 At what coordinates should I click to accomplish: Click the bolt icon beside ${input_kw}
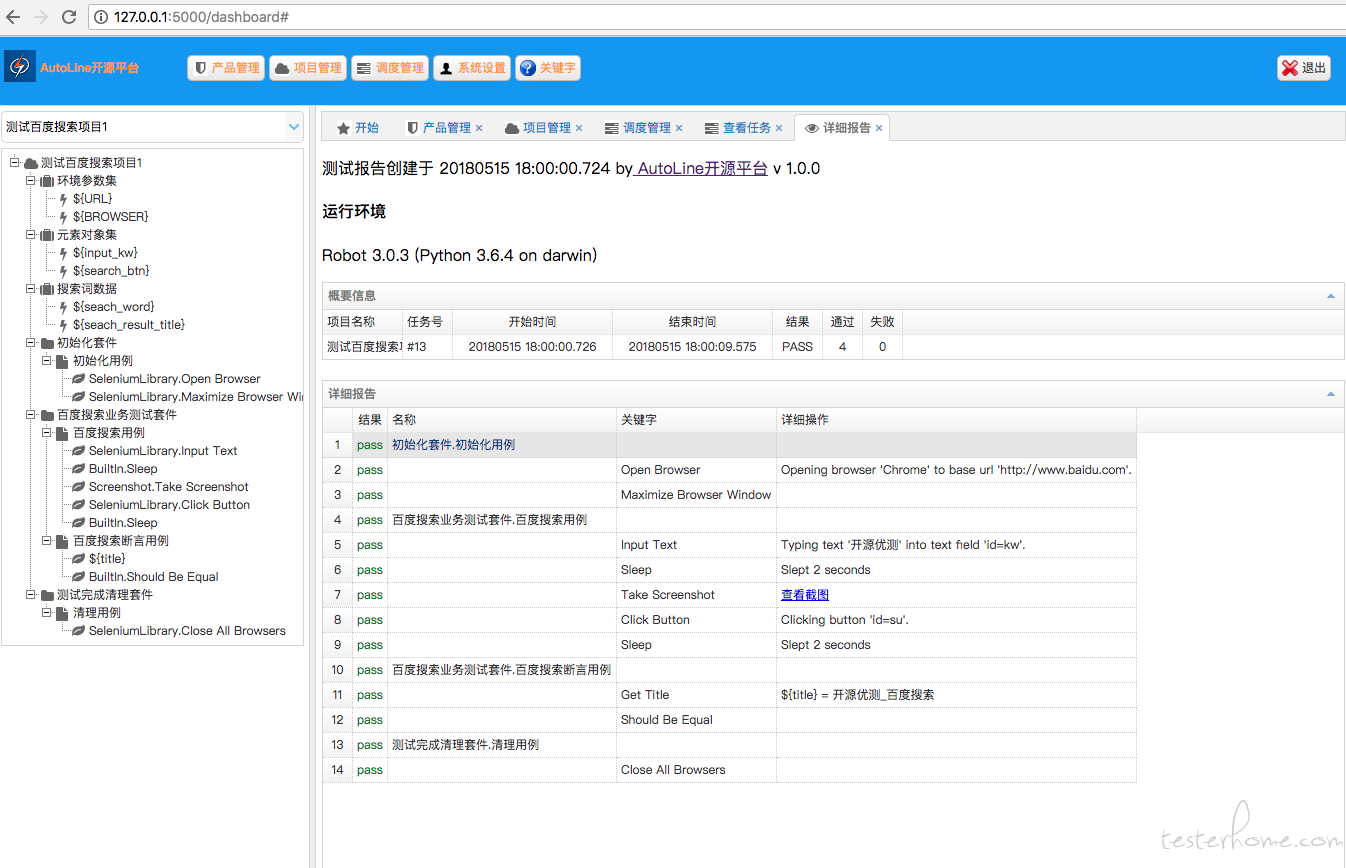(x=63, y=253)
